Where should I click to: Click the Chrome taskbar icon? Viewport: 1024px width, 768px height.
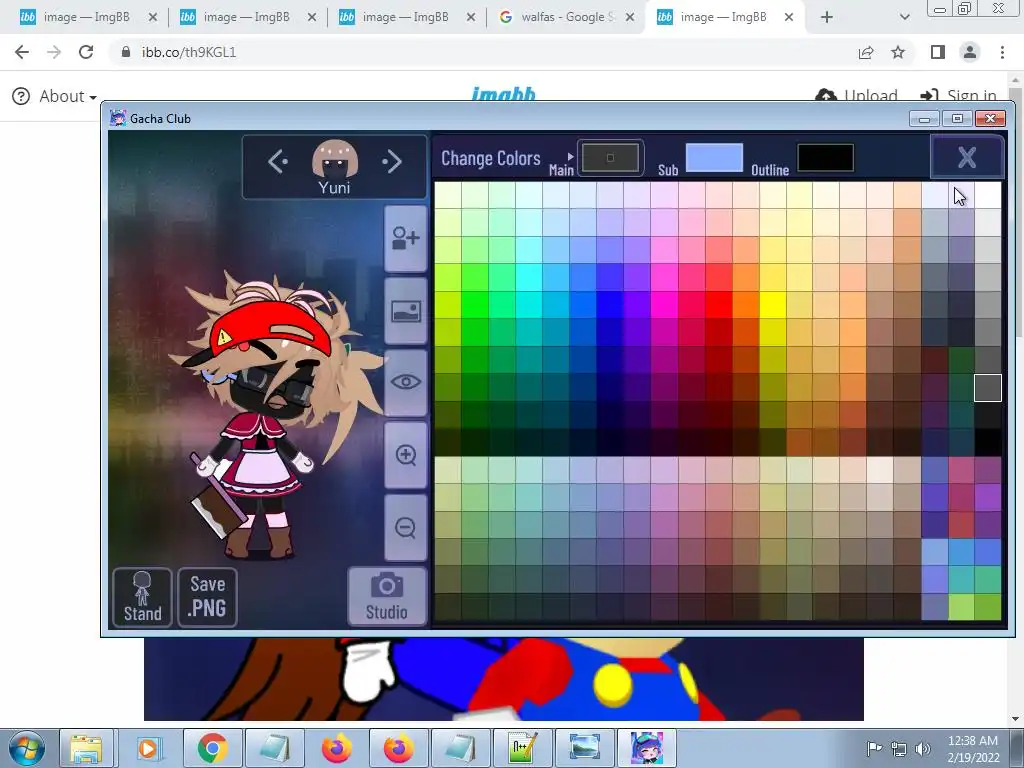click(212, 748)
